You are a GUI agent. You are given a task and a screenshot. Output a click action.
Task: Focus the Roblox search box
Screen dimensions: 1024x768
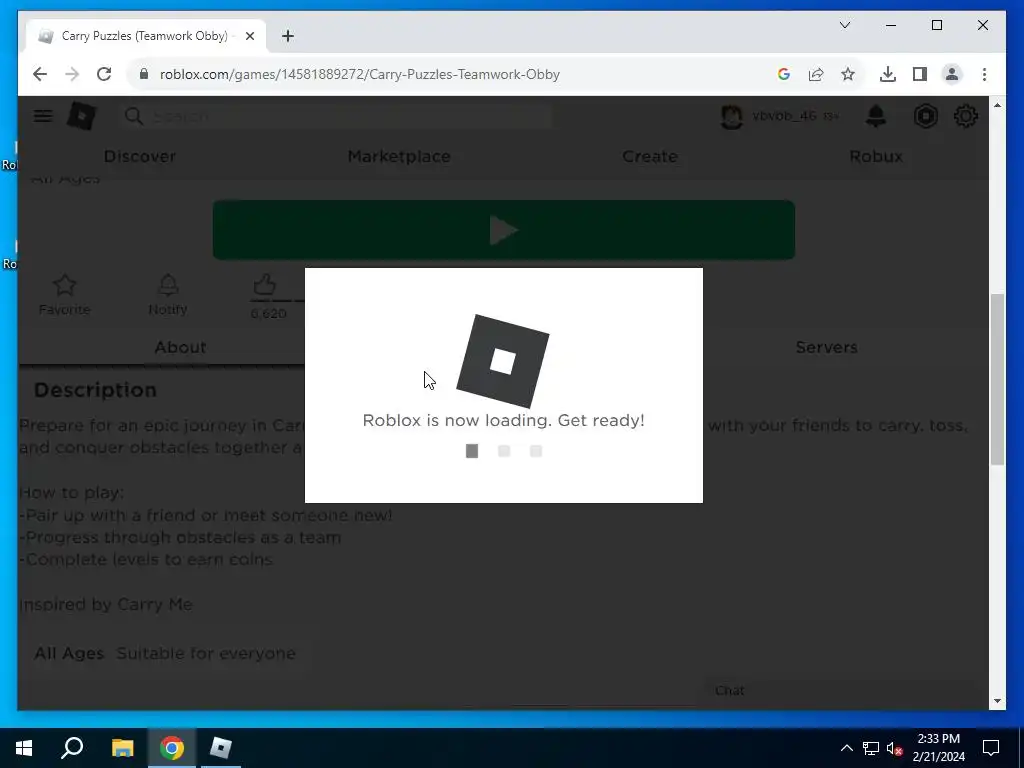point(337,116)
